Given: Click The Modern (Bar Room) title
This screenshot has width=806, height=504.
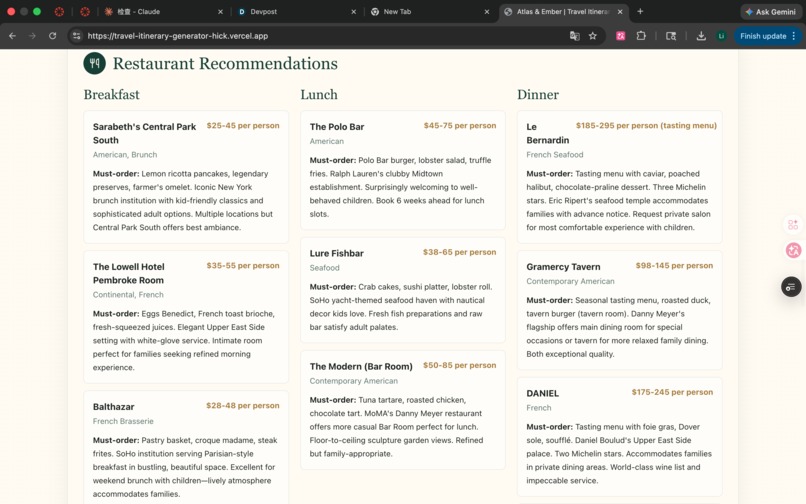Looking at the screenshot, I should (361, 367).
